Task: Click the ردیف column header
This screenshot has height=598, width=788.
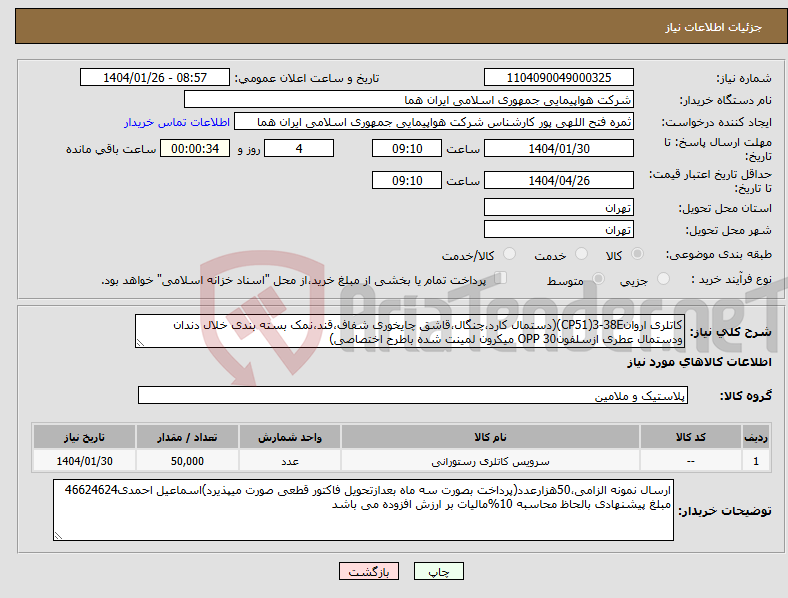Action: coord(756,437)
